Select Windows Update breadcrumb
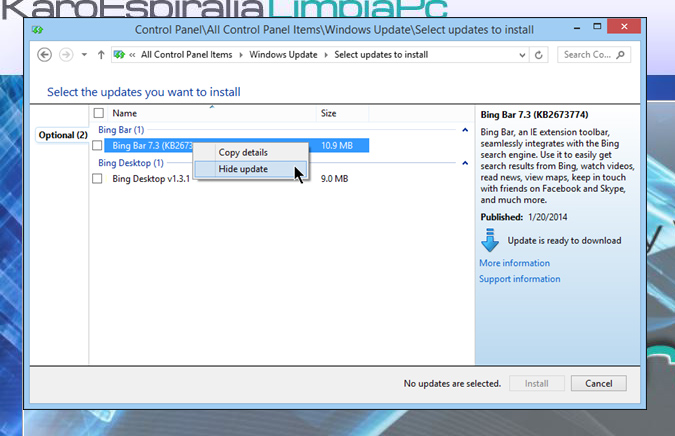The height and width of the screenshot is (436, 675). point(283,55)
